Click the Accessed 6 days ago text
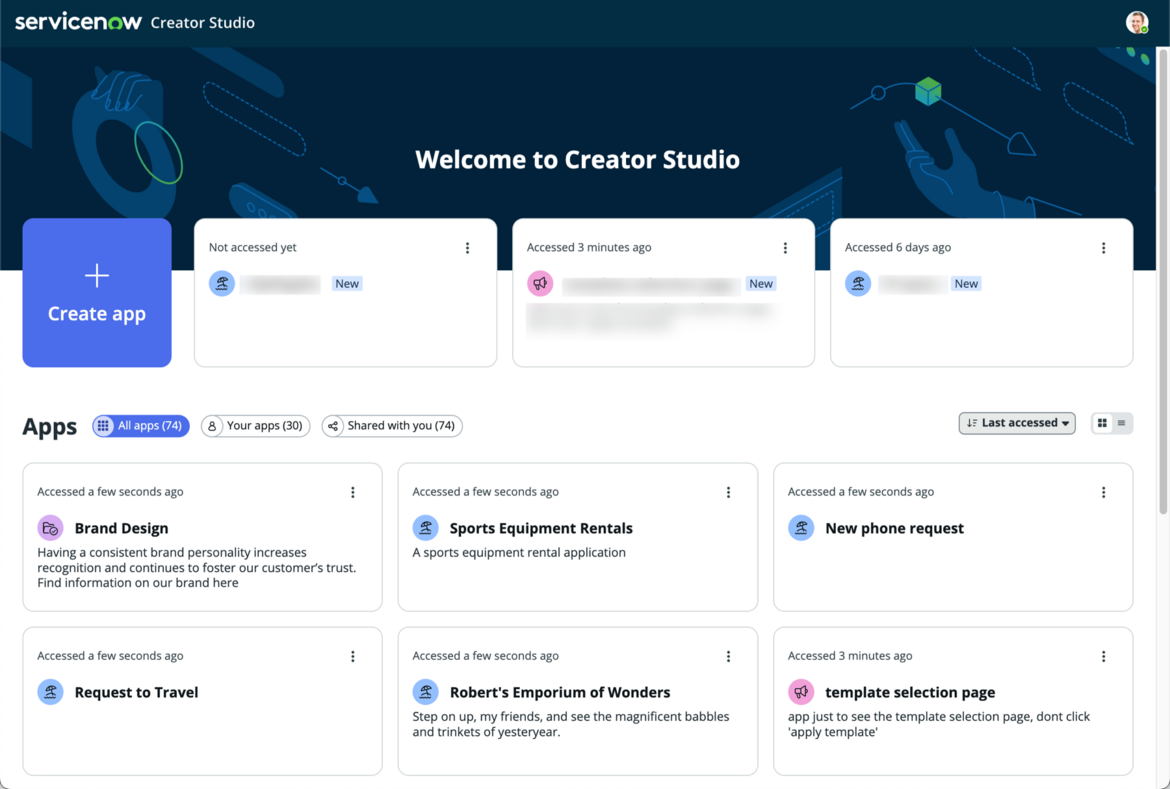1170x789 pixels. click(x=898, y=247)
